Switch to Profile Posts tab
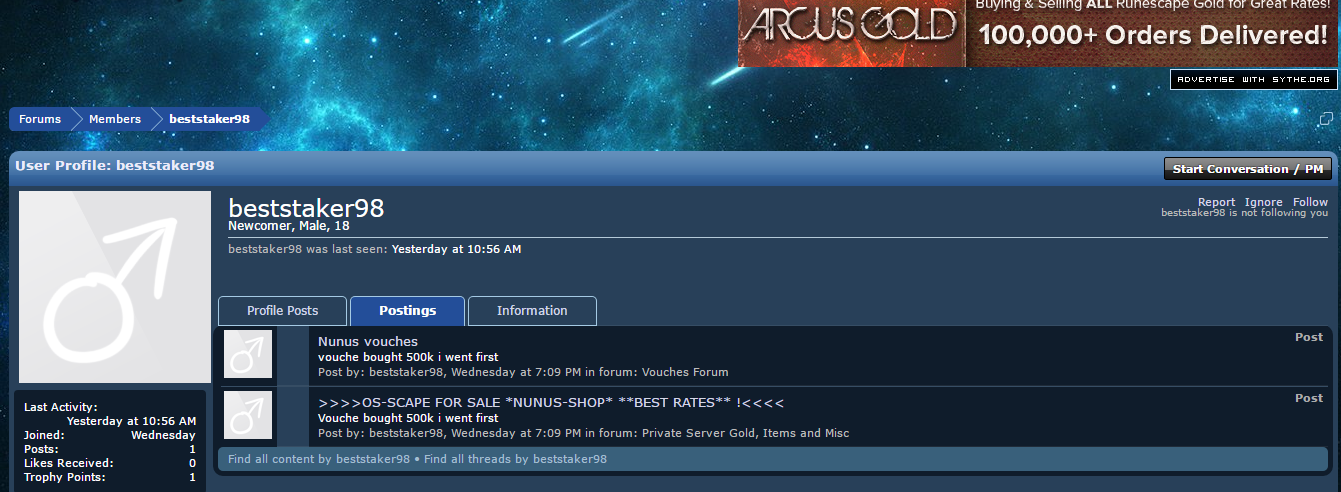This screenshot has width=1341, height=492. tap(282, 311)
